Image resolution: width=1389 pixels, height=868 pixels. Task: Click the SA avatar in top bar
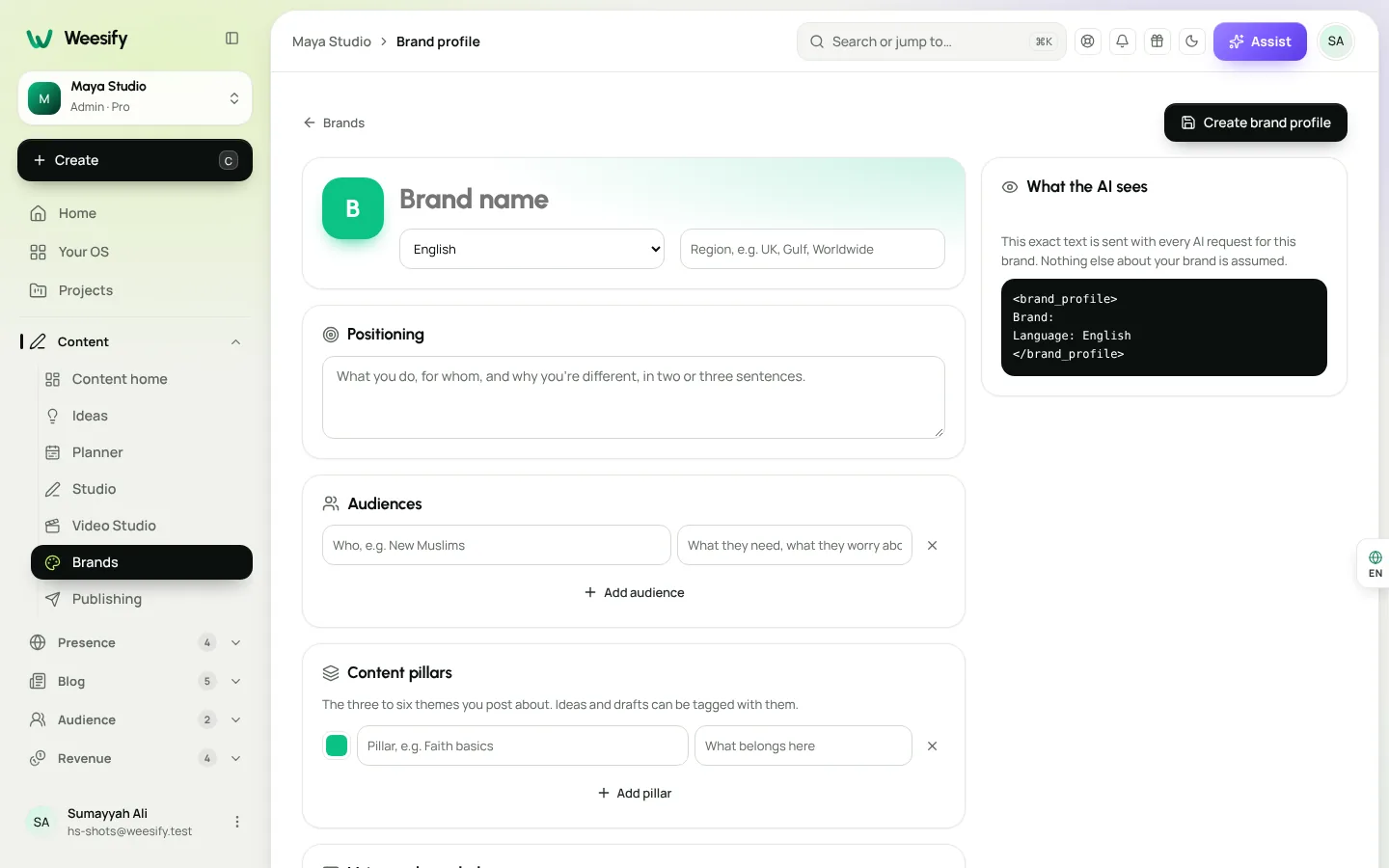[x=1336, y=41]
